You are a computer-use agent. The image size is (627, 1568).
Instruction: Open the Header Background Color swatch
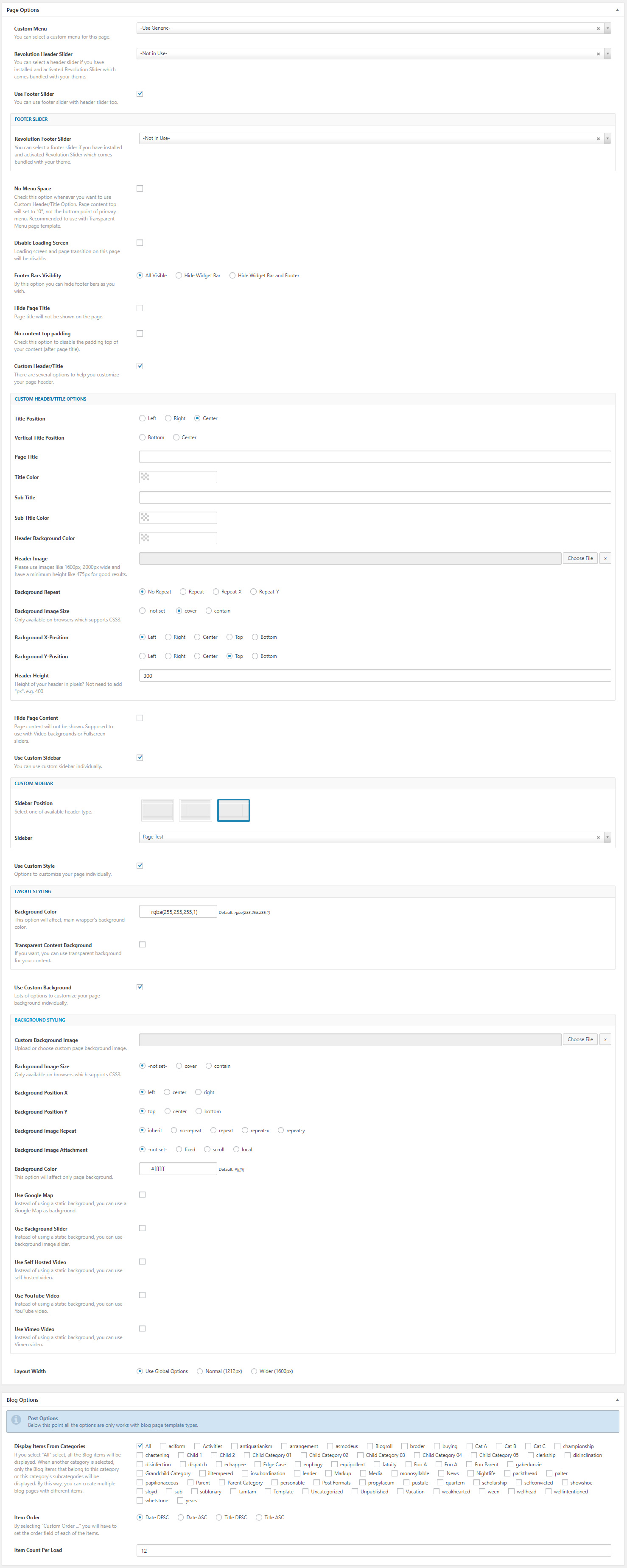[145, 538]
